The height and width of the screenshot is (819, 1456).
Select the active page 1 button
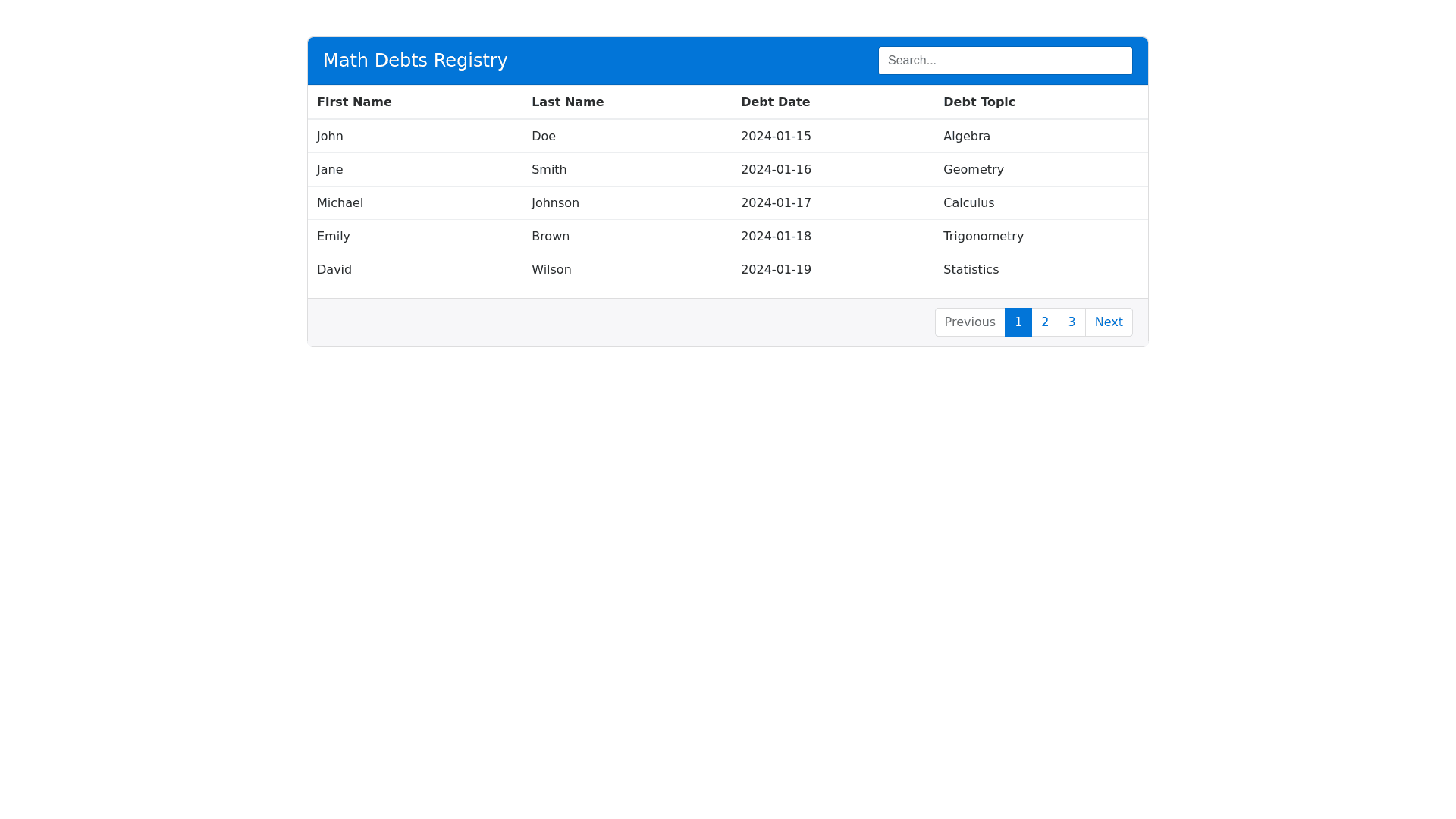1018,322
